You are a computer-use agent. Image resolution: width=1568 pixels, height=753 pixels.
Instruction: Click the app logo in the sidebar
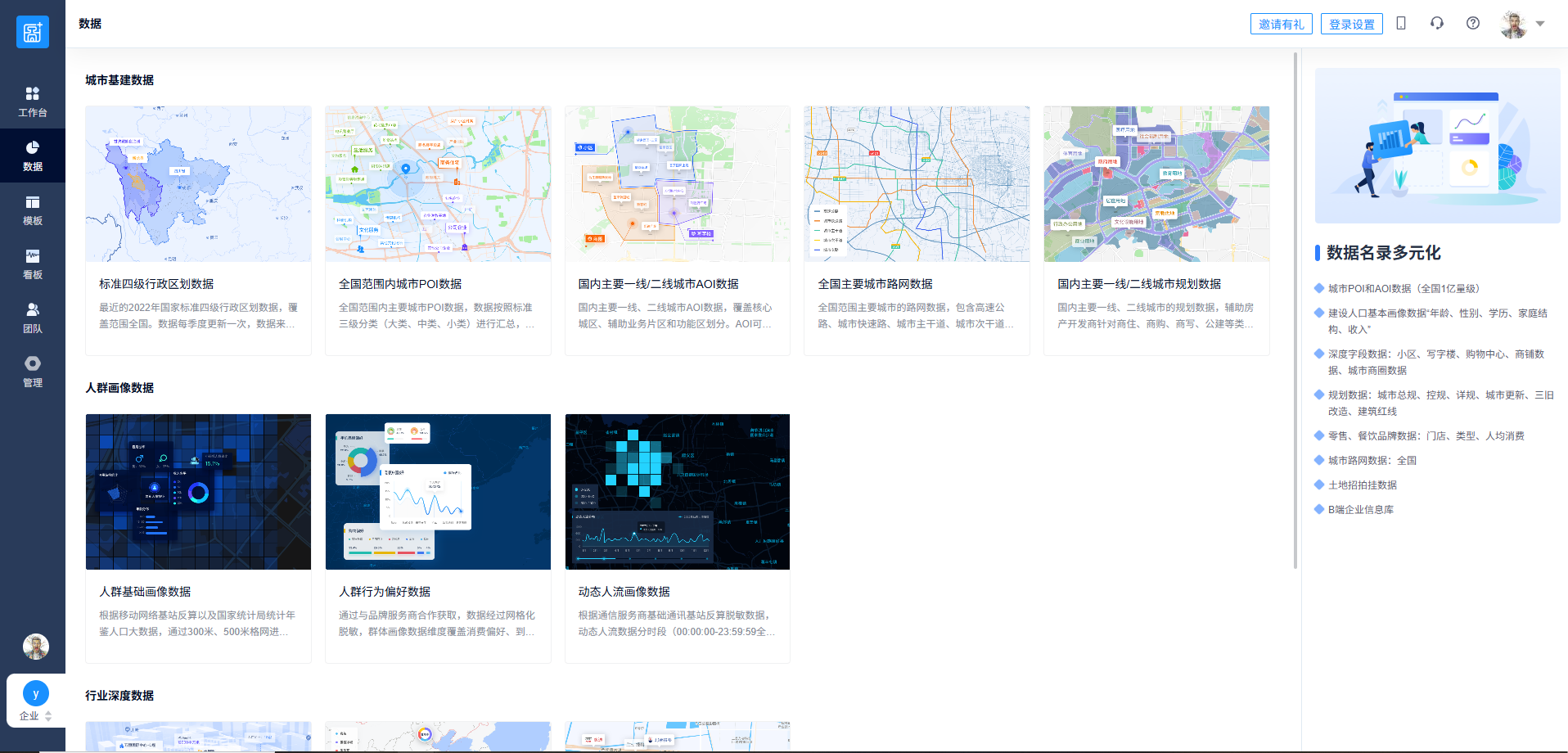coord(33,32)
